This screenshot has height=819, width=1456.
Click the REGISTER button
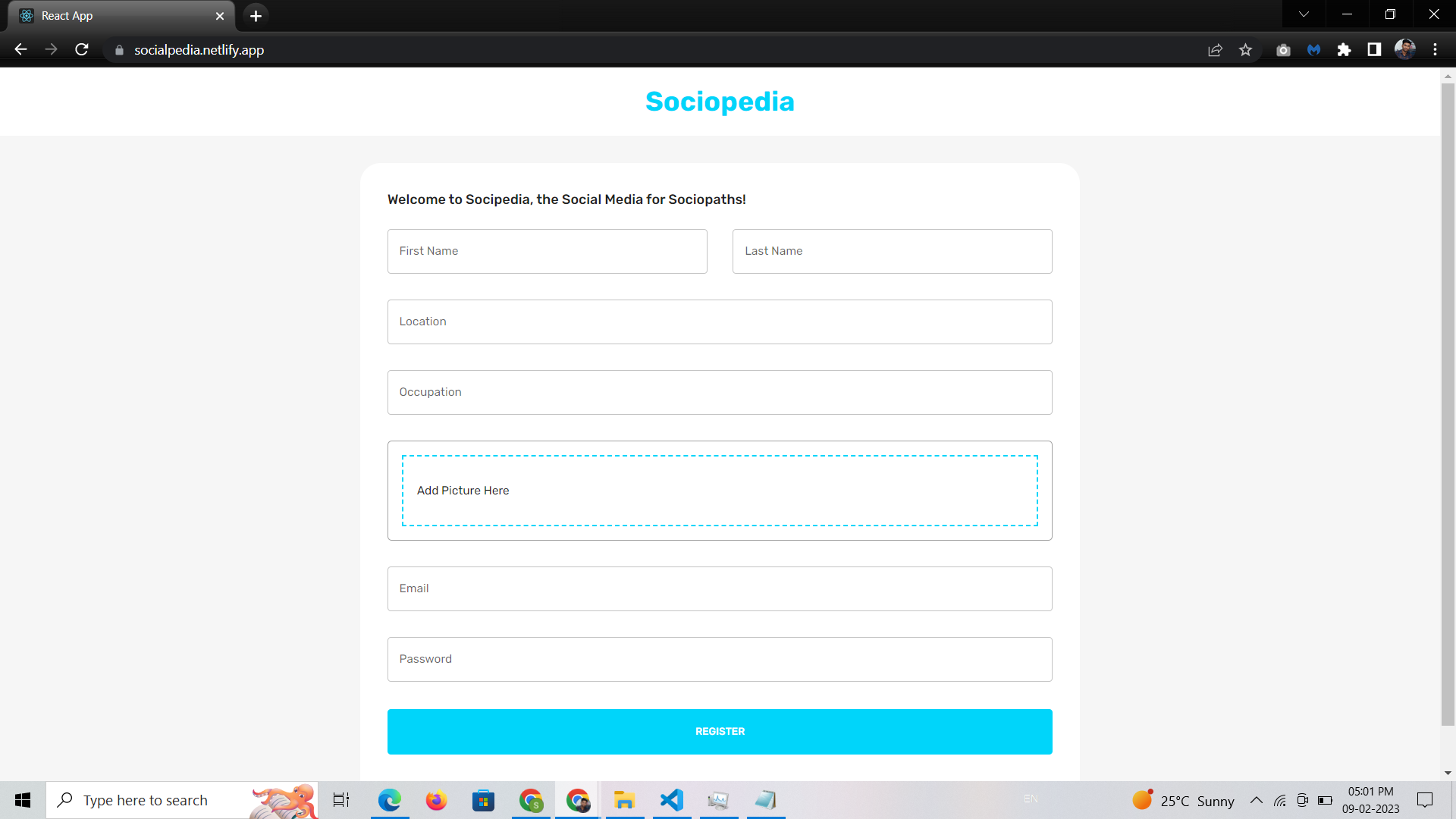pos(720,731)
